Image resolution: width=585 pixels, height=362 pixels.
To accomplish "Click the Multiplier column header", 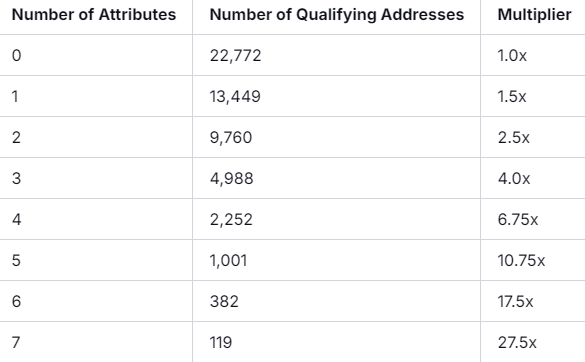I will (534, 15).
